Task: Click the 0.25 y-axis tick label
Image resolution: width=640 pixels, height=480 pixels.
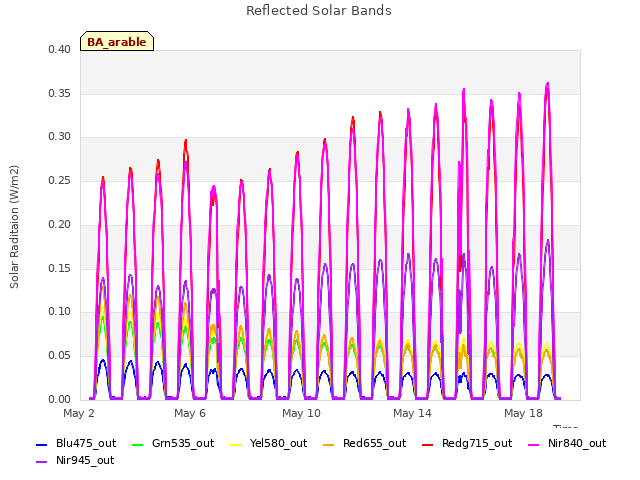Action: click(60, 180)
